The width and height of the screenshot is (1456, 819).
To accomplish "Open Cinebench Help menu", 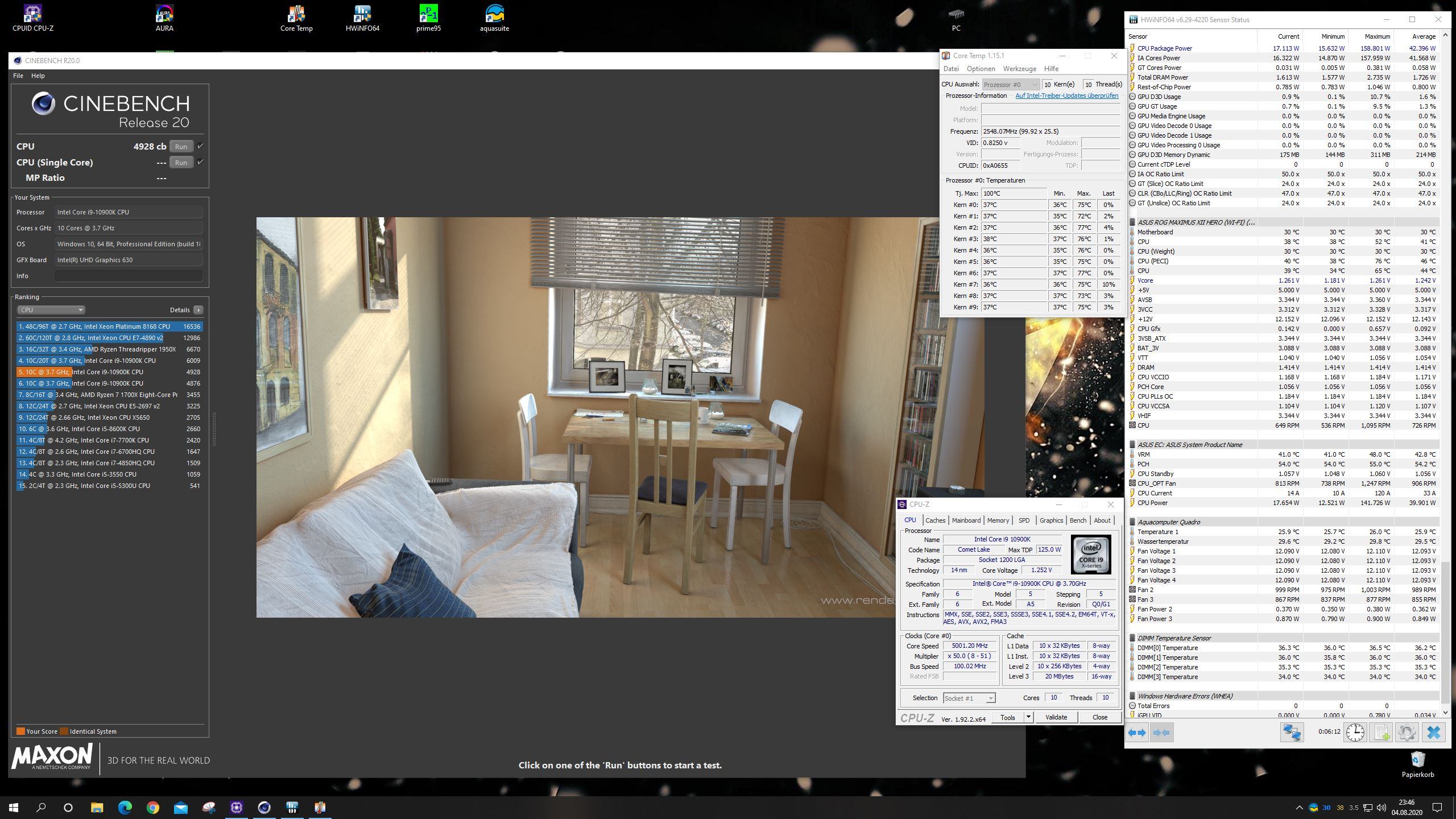I will click(x=38, y=76).
